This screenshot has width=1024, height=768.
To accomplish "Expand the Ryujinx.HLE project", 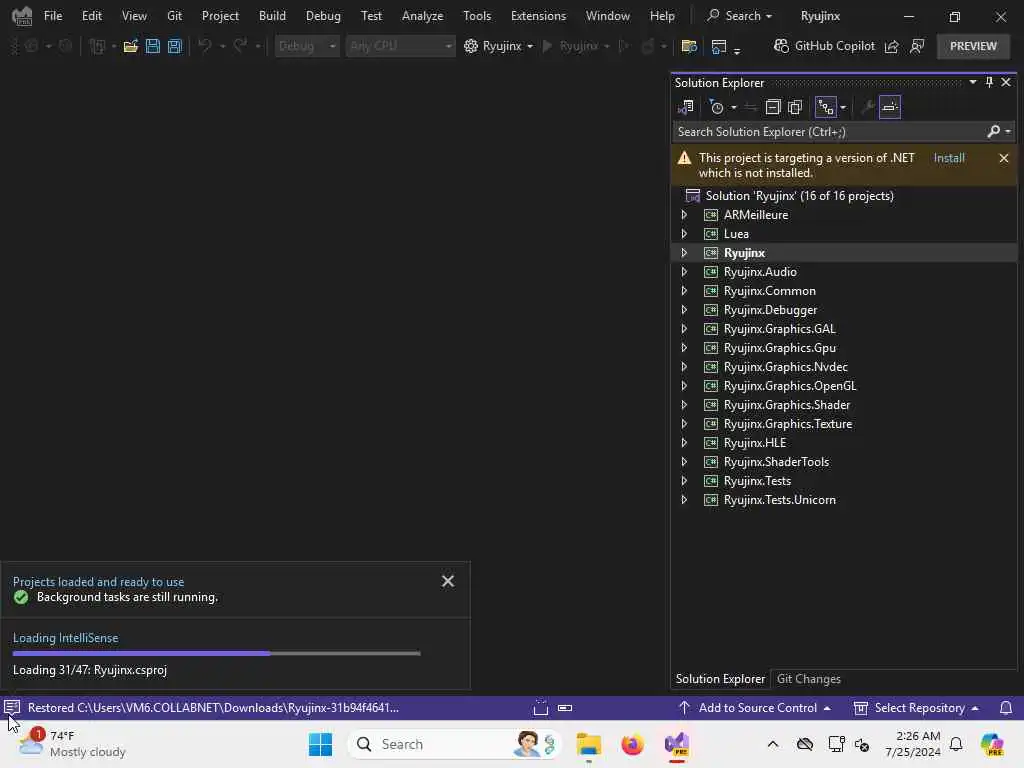I will [684, 443].
